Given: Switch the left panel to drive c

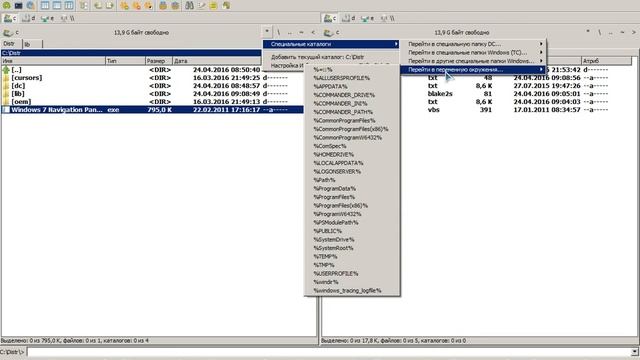Looking at the screenshot, I should [10, 18].
